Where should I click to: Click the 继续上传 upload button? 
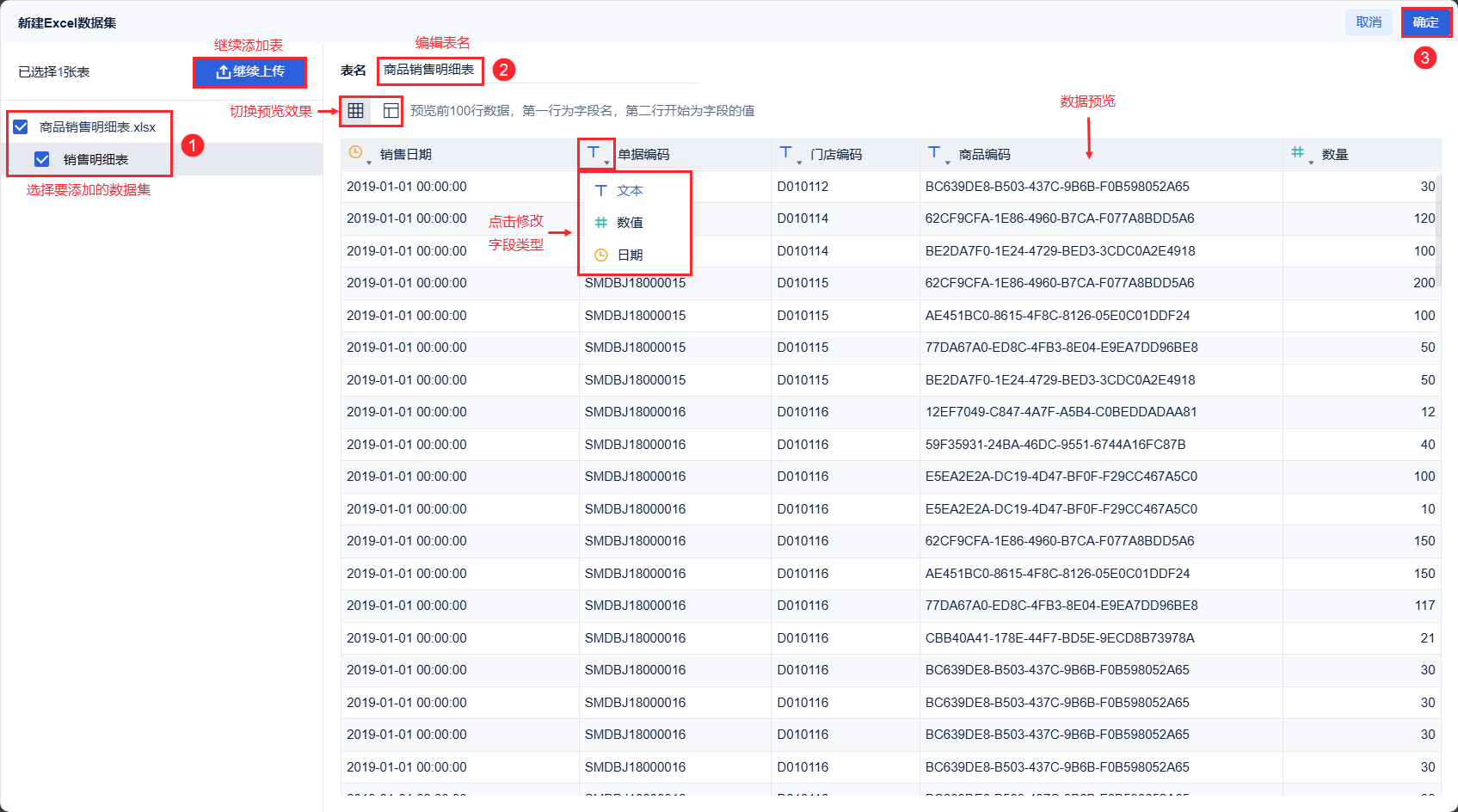point(249,71)
